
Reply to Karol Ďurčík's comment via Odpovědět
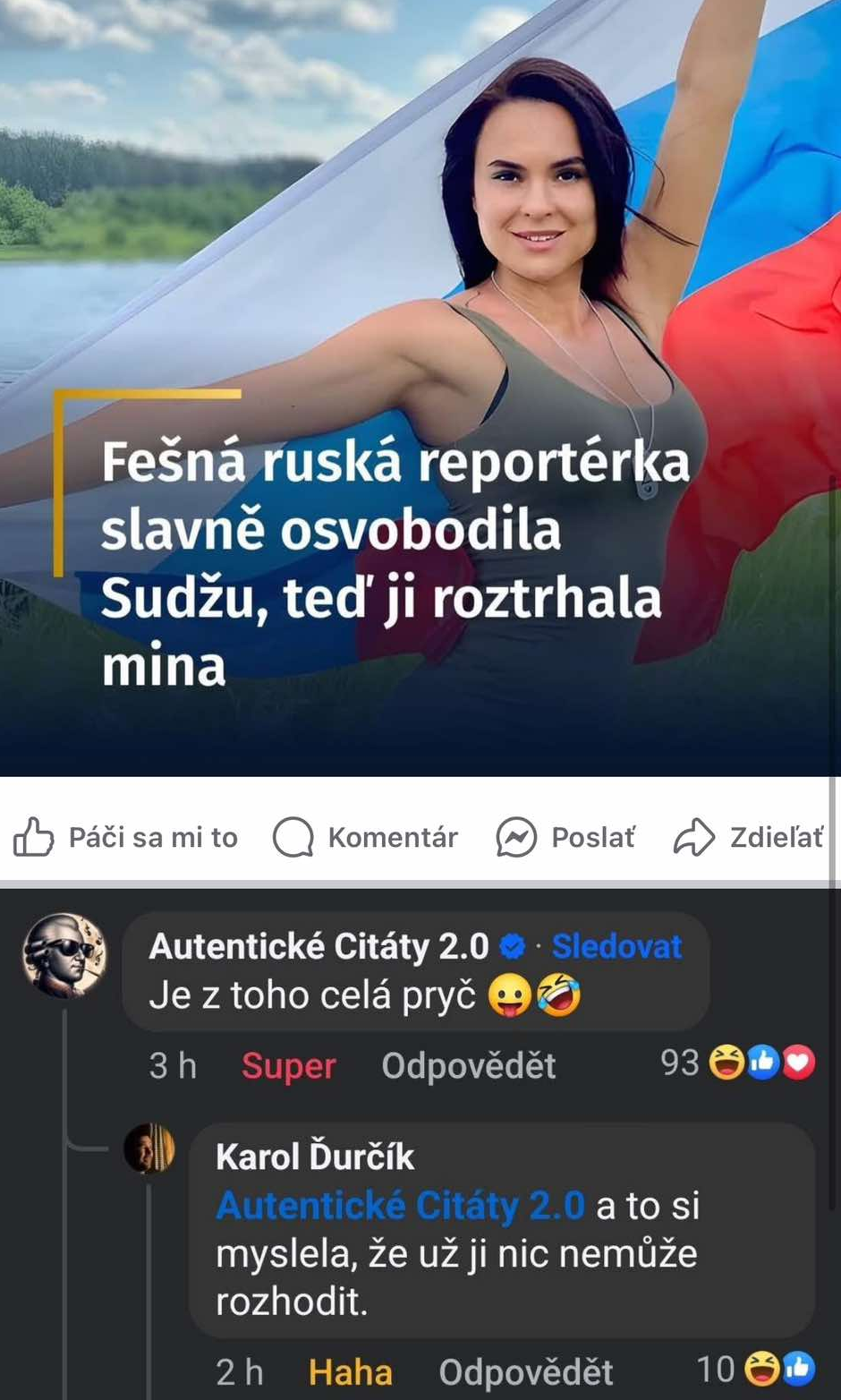[525, 1371]
